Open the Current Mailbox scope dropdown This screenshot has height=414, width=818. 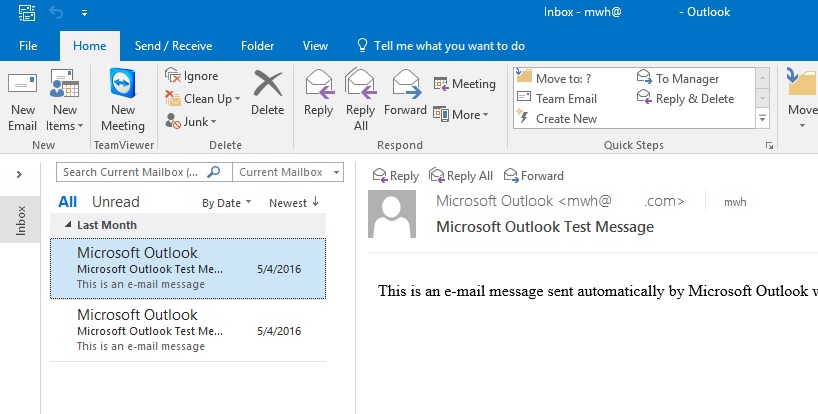coord(288,172)
